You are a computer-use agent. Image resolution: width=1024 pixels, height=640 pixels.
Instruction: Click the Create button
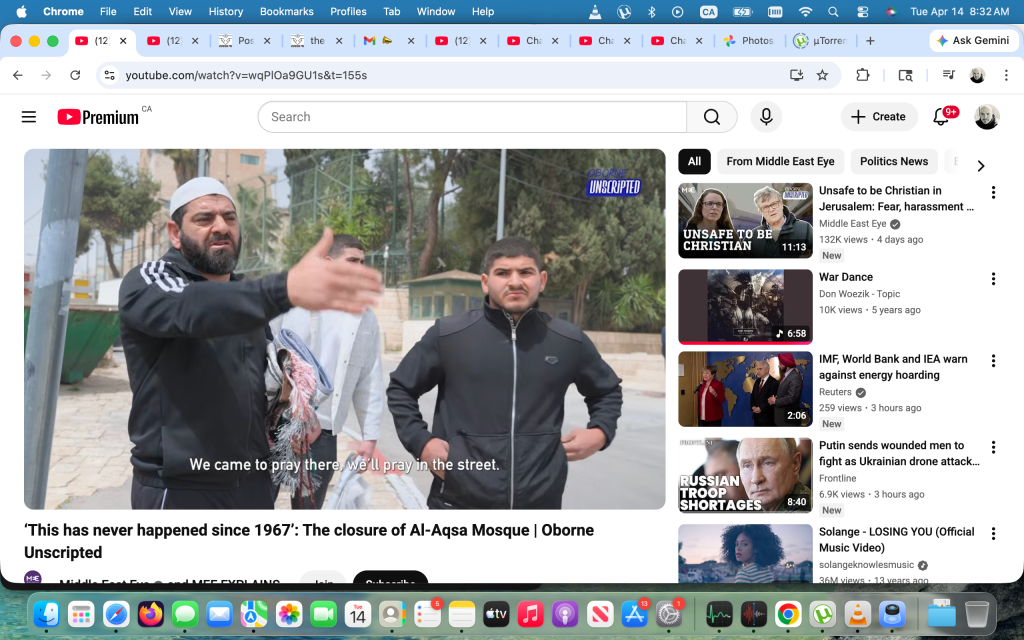click(x=878, y=117)
